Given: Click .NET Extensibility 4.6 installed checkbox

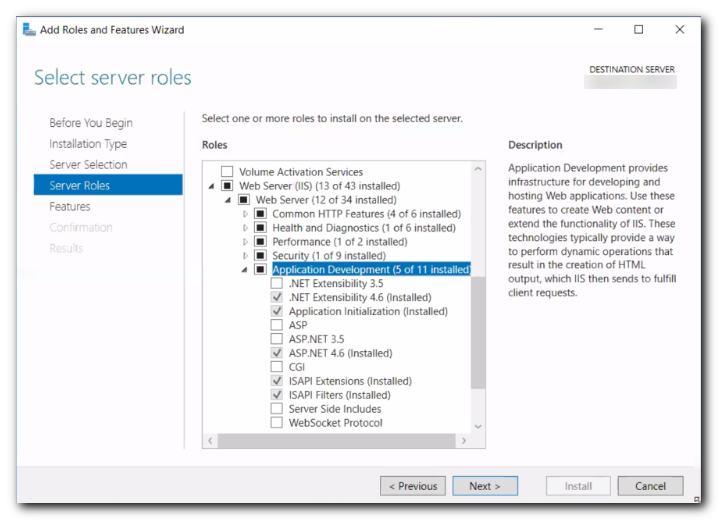Looking at the screenshot, I should tap(277, 297).
